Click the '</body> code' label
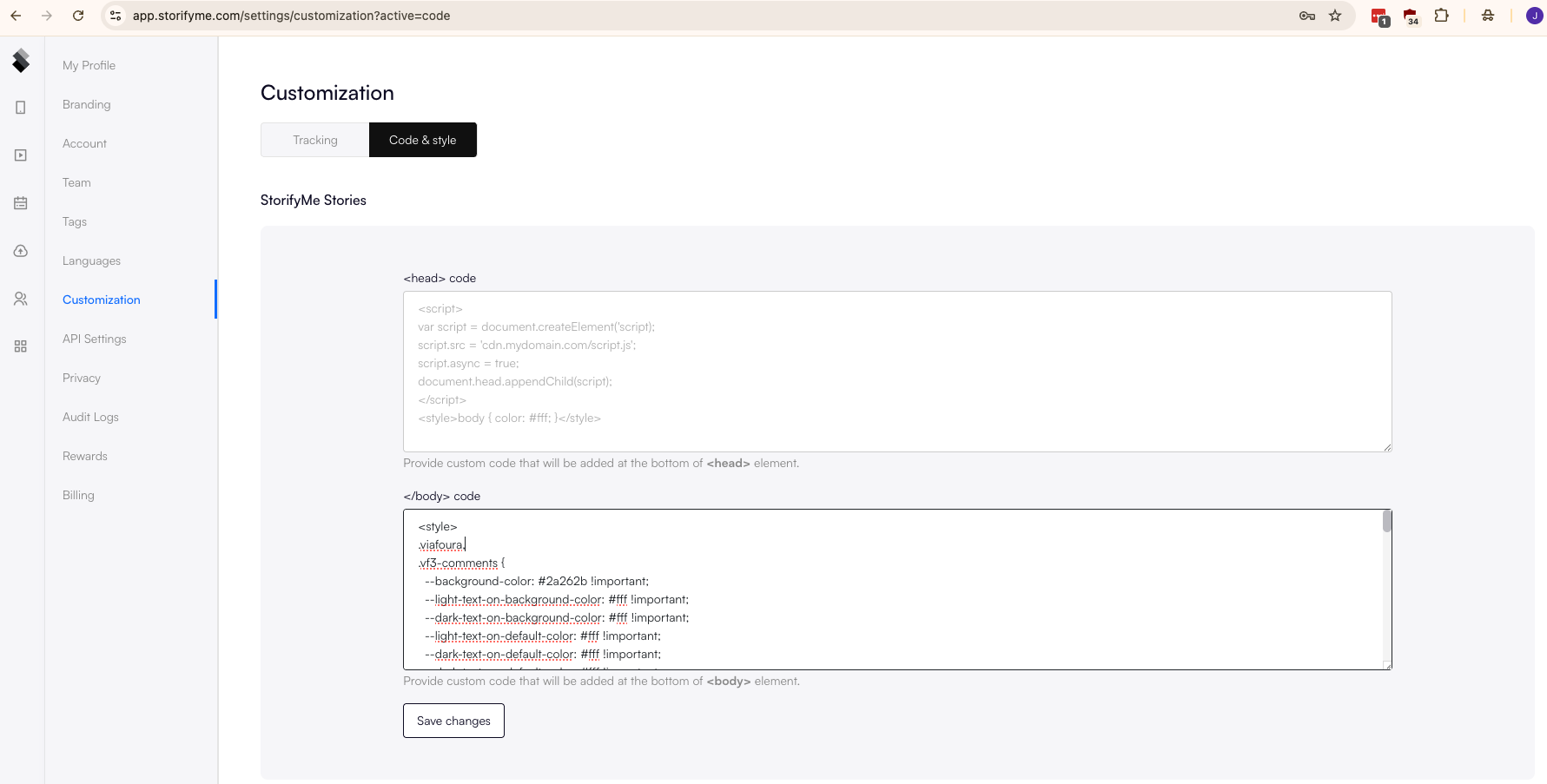Screen dimensions: 1547x784 [x=441, y=496]
